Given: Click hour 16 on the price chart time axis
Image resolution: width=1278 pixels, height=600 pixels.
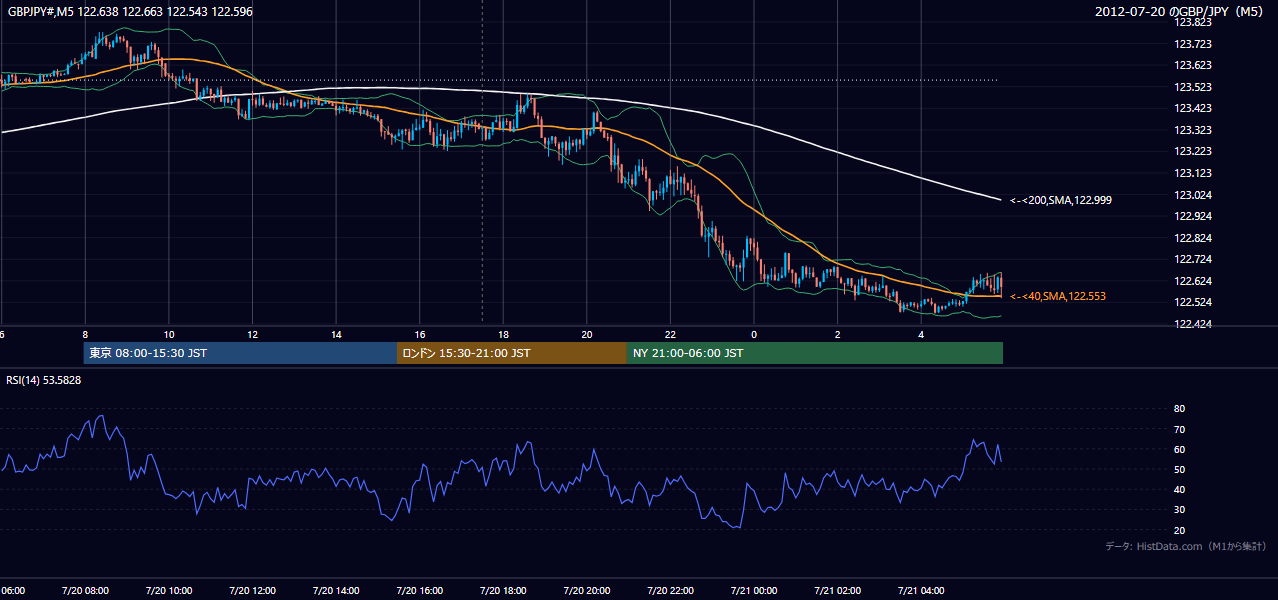Looking at the screenshot, I should [420, 334].
